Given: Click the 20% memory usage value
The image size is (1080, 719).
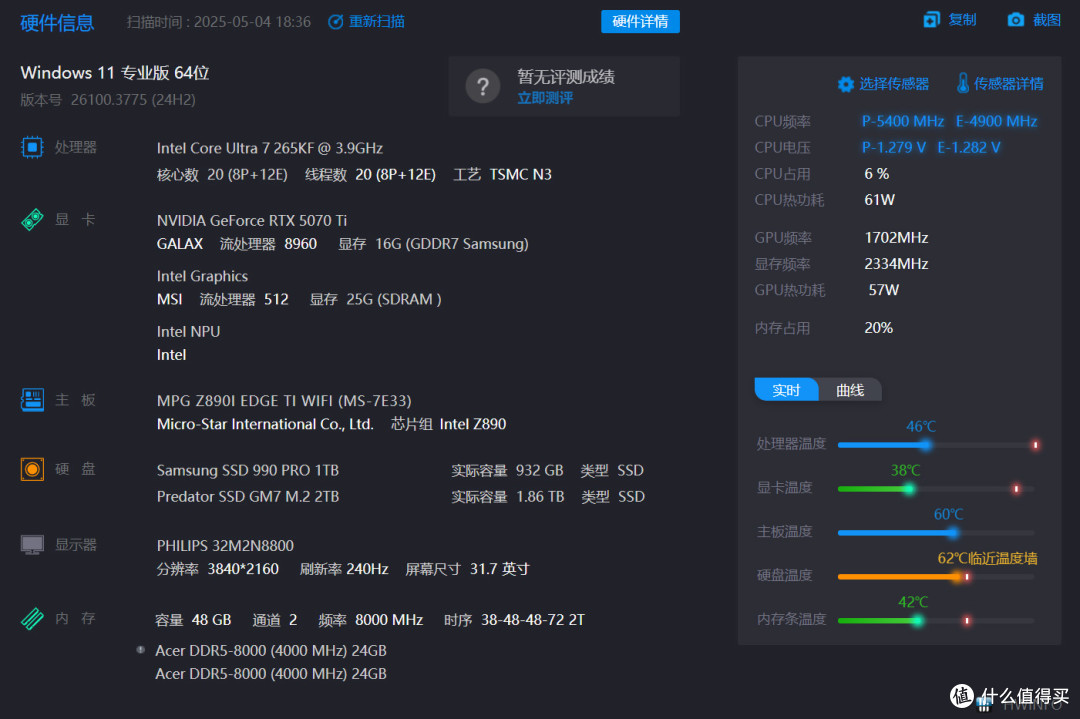Looking at the screenshot, I should pyautogui.click(x=878, y=328).
